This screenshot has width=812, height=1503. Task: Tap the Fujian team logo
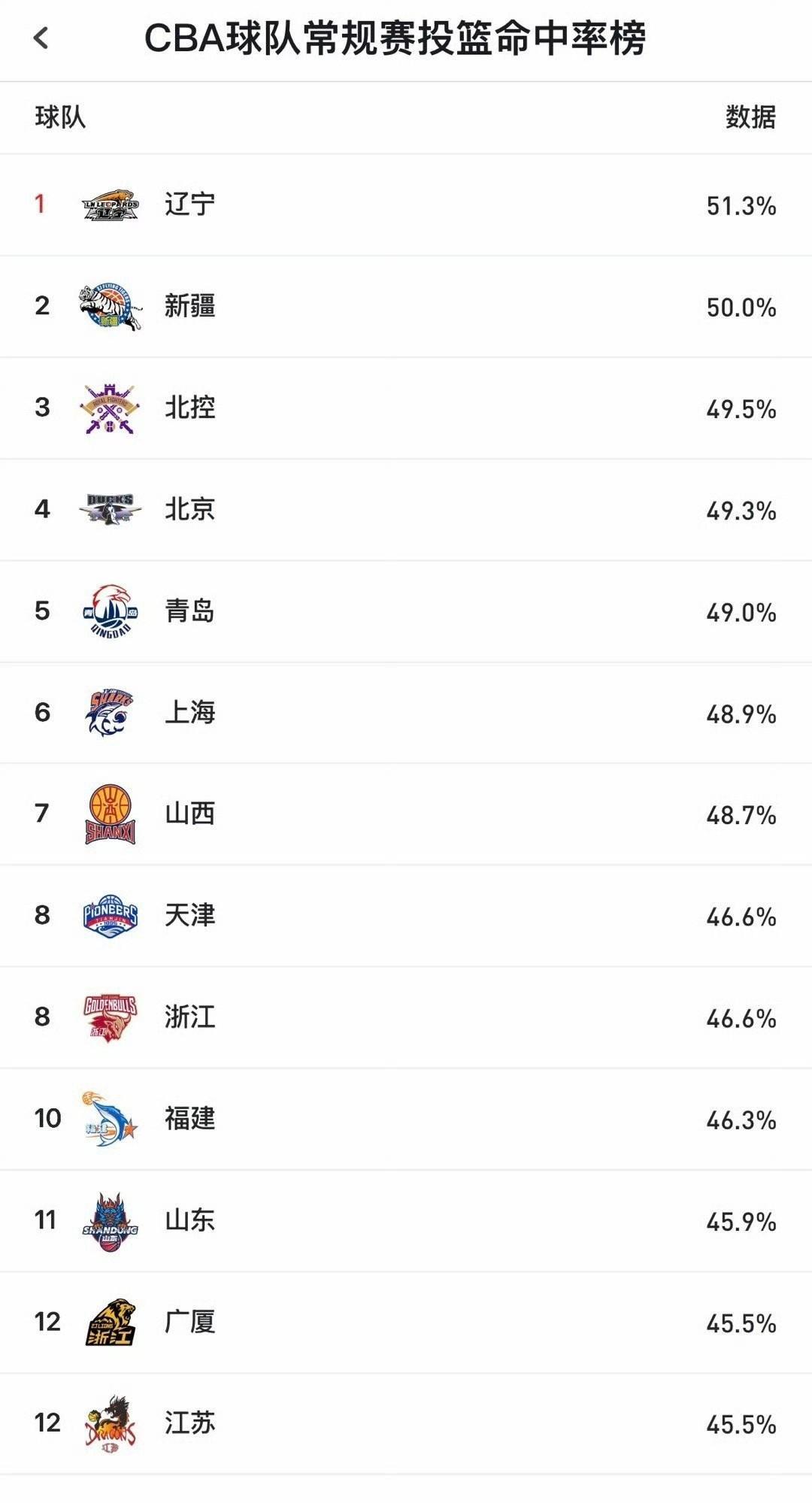pyautogui.click(x=111, y=1119)
